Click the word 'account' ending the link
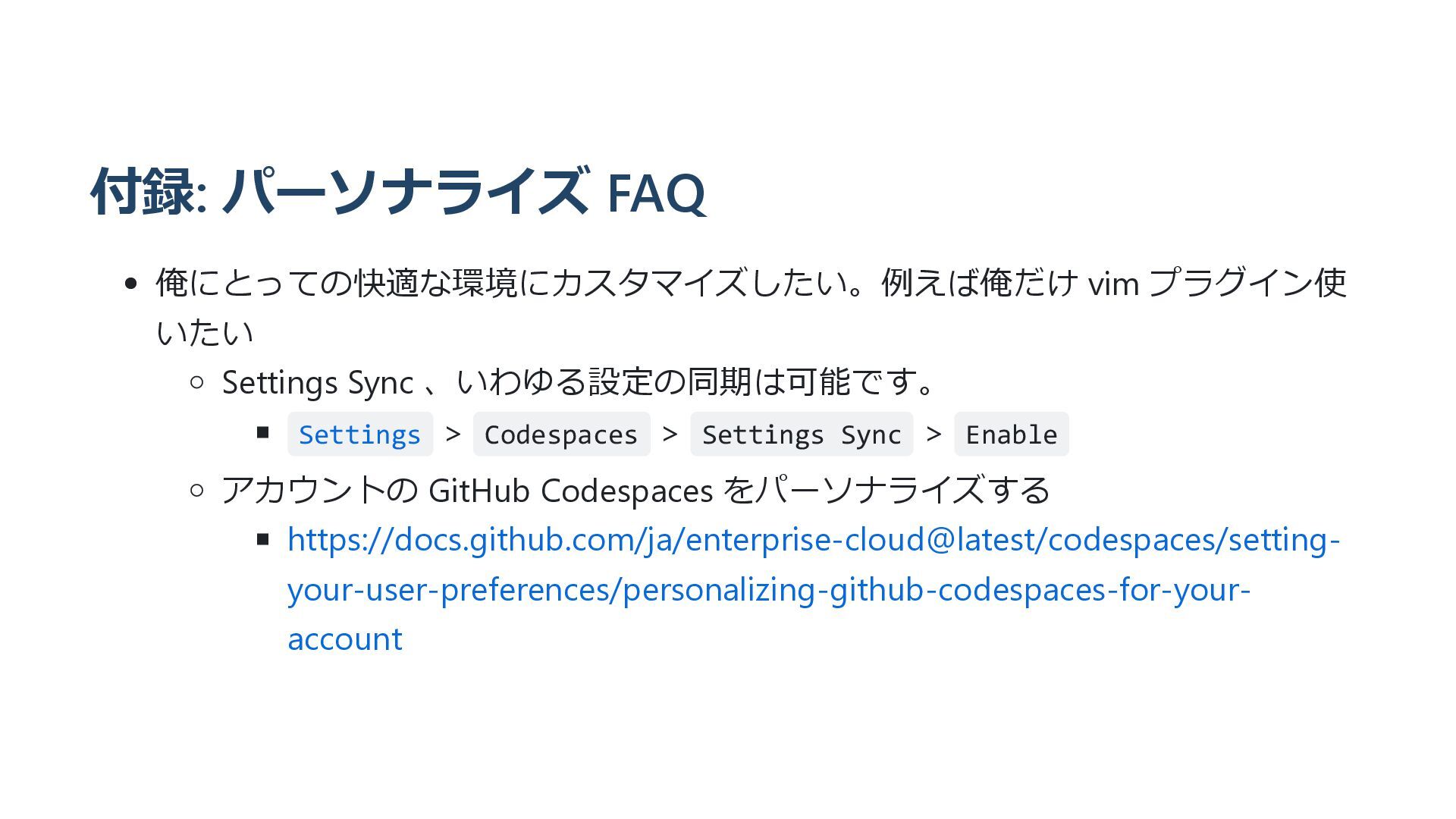 pyautogui.click(x=345, y=639)
